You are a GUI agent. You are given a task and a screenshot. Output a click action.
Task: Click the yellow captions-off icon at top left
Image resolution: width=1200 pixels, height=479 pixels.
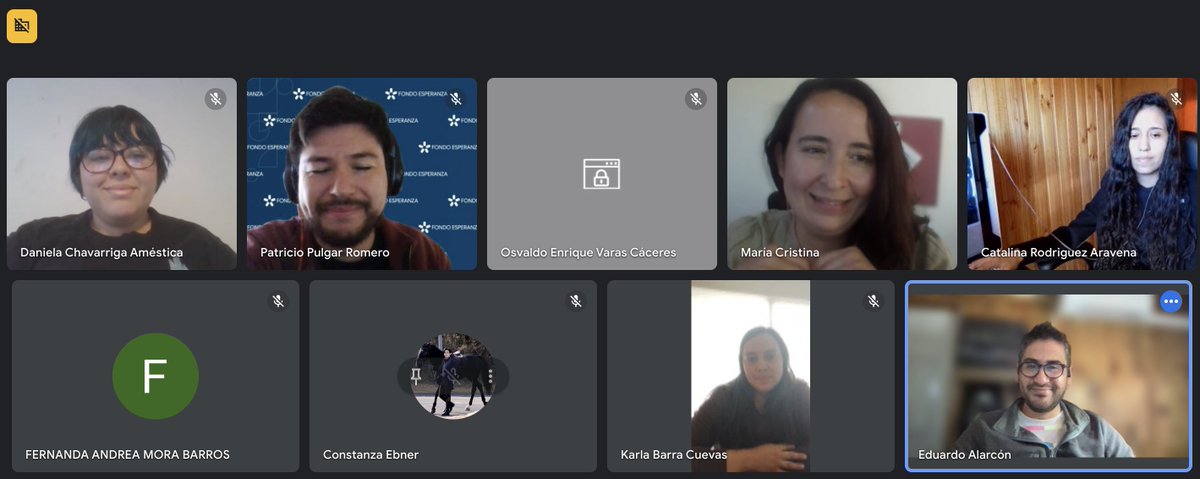(22, 26)
